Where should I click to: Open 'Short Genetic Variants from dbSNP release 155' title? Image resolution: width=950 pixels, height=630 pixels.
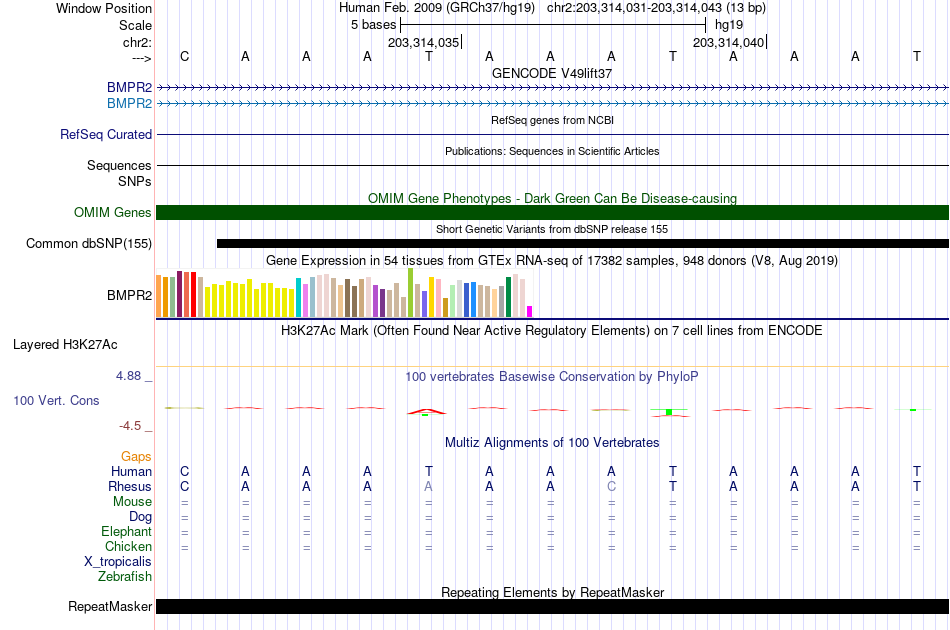point(552,230)
